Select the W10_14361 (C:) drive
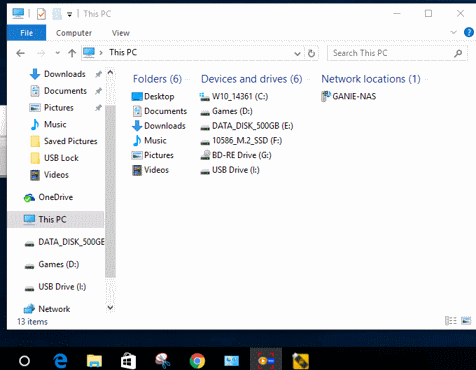 pos(234,96)
